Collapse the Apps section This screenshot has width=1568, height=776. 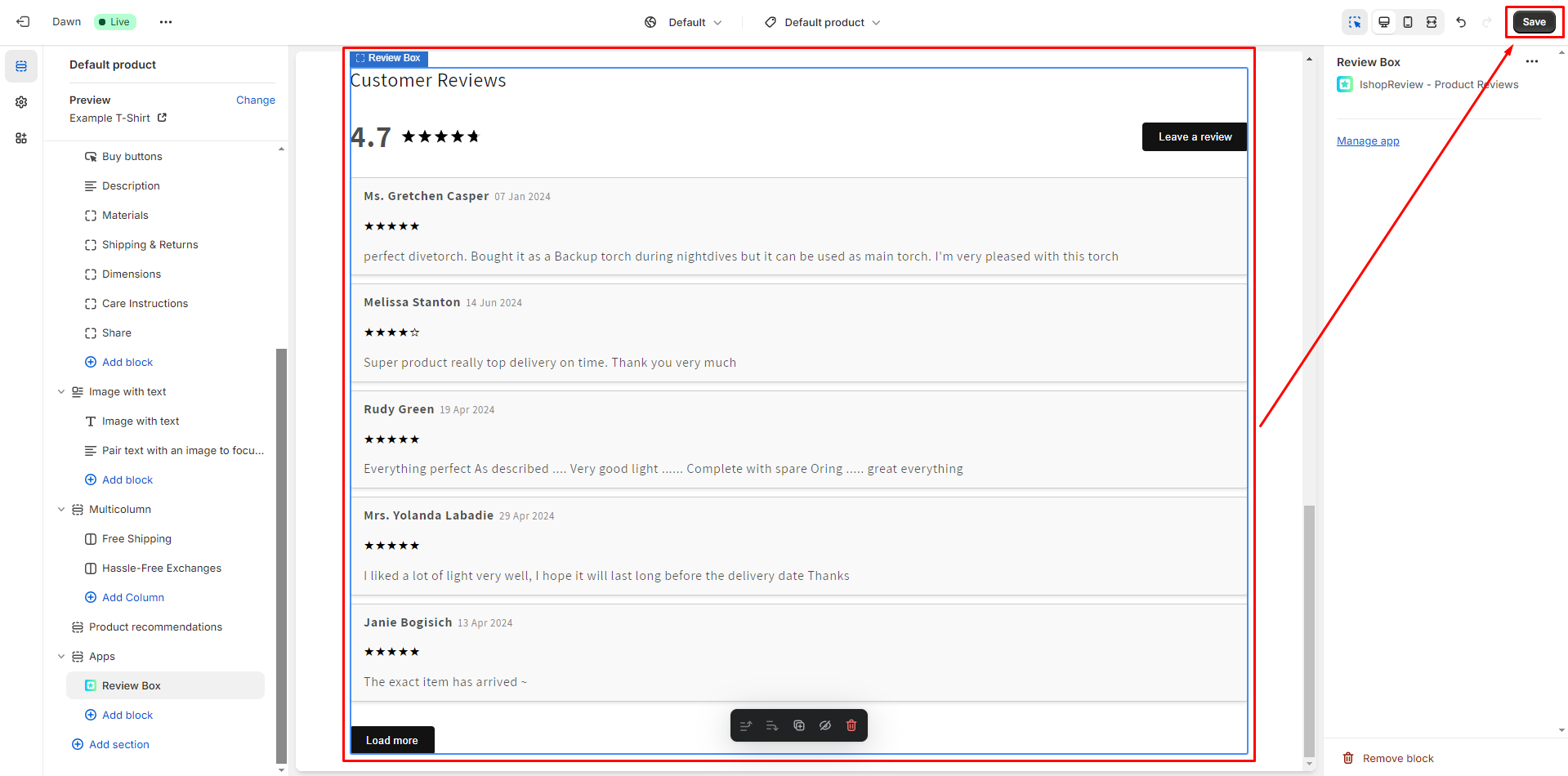[x=61, y=657]
